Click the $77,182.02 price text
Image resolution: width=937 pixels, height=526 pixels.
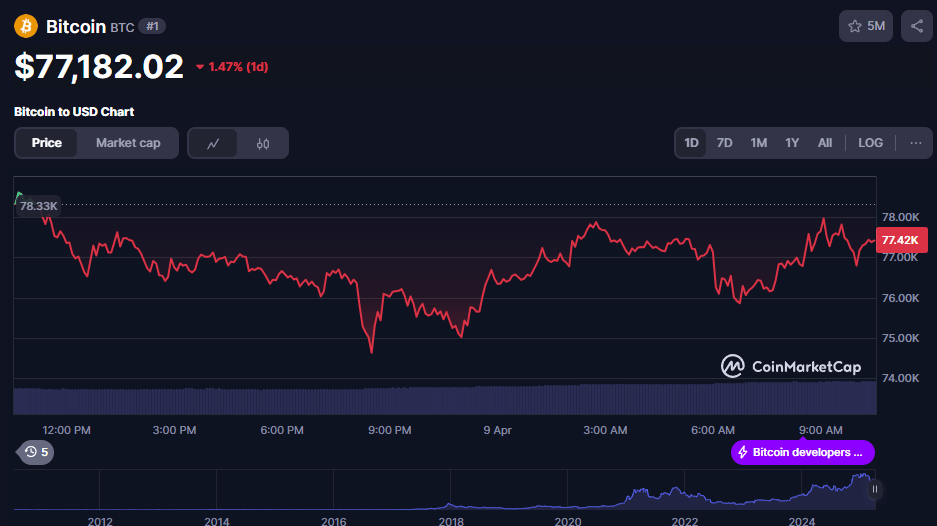99,66
